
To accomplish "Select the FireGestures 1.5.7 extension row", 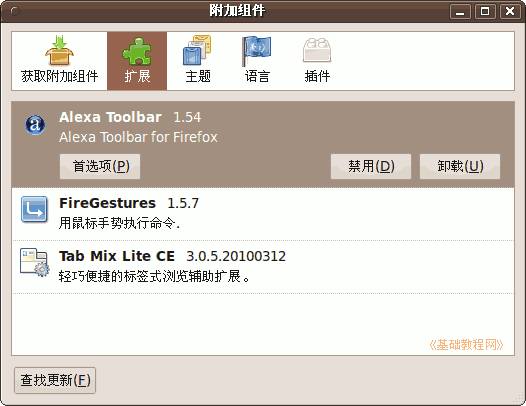I will pyautogui.click(x=263, y=214).
